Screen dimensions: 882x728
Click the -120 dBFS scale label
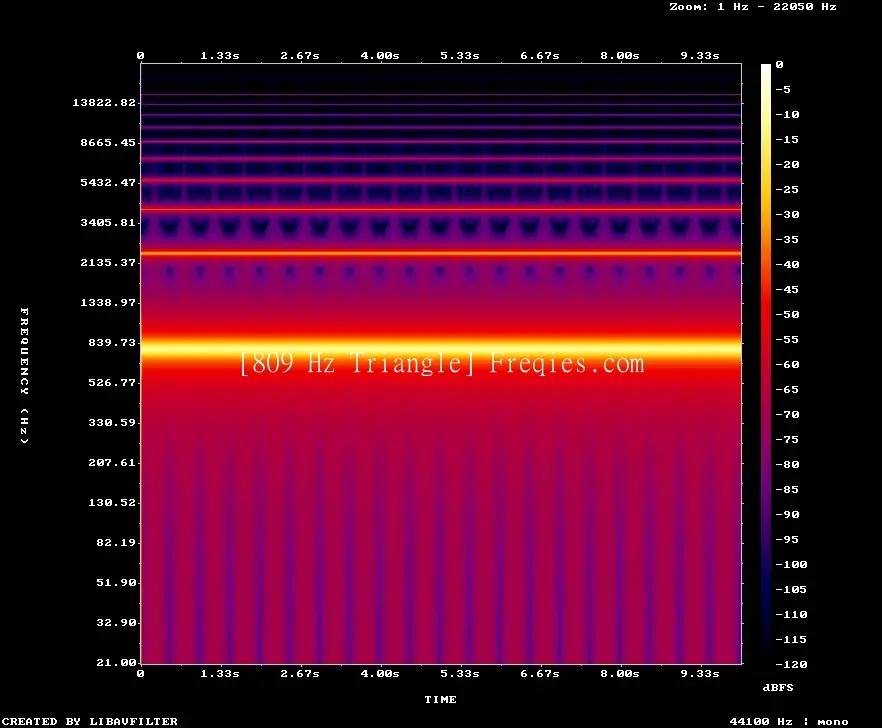791,664
